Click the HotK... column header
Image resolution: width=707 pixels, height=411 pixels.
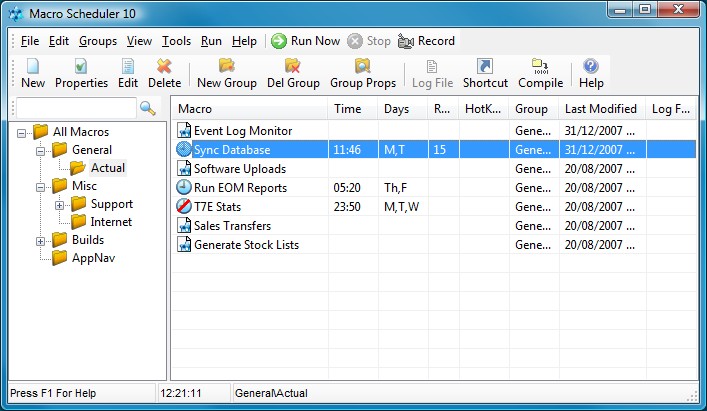pyautogui.click(x=484, y=109)
